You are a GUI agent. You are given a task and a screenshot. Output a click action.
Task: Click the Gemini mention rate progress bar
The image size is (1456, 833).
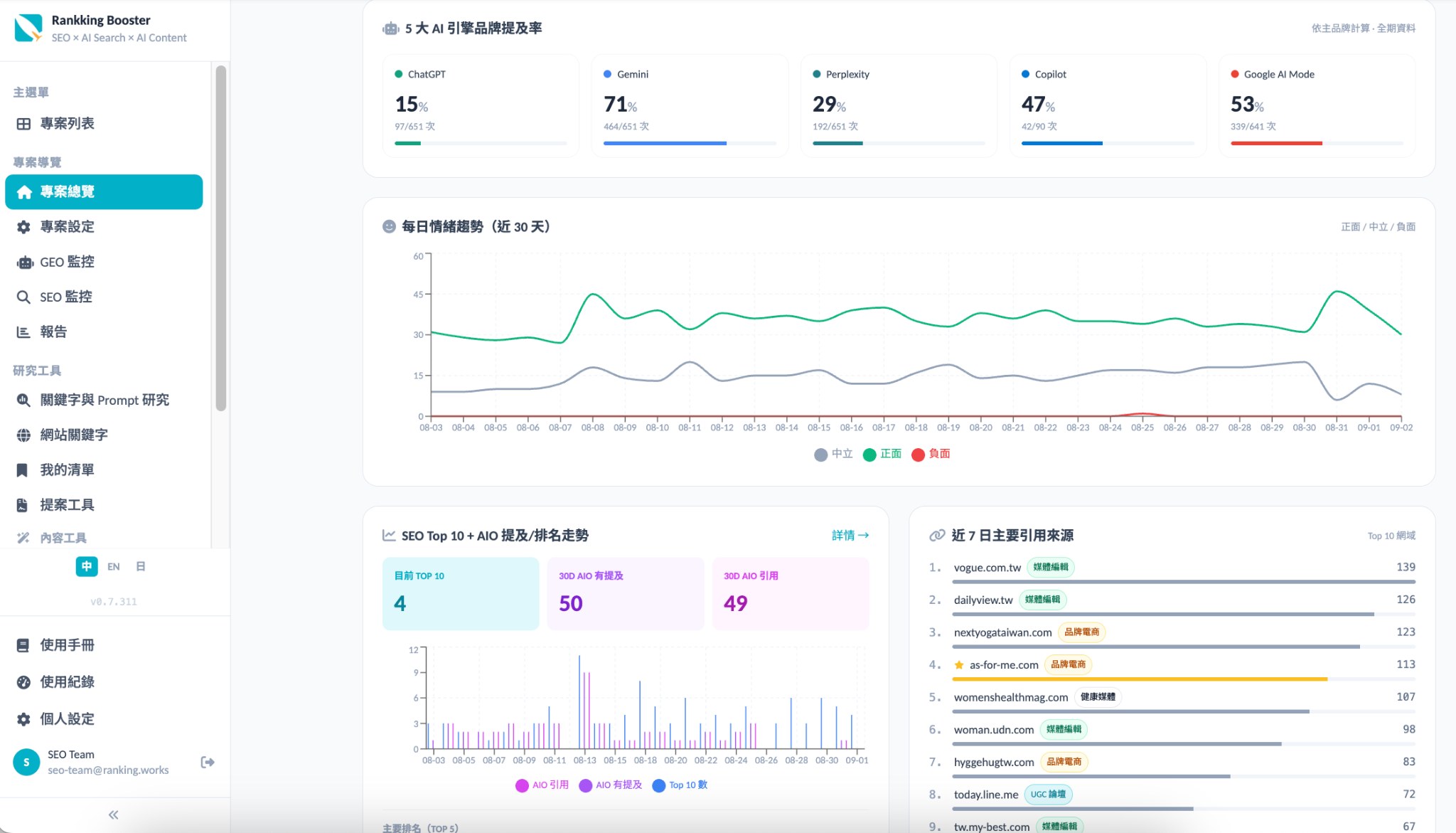[x=690, y=144]
